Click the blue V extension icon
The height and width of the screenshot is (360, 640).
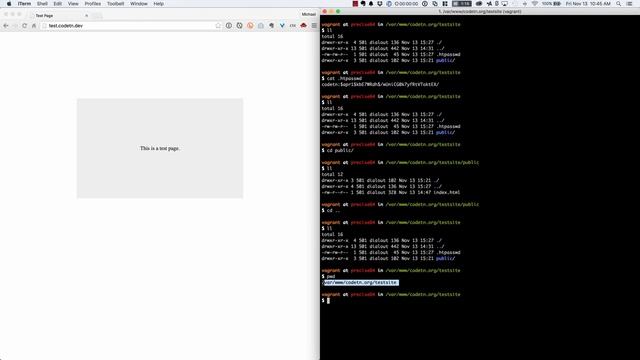282,26
